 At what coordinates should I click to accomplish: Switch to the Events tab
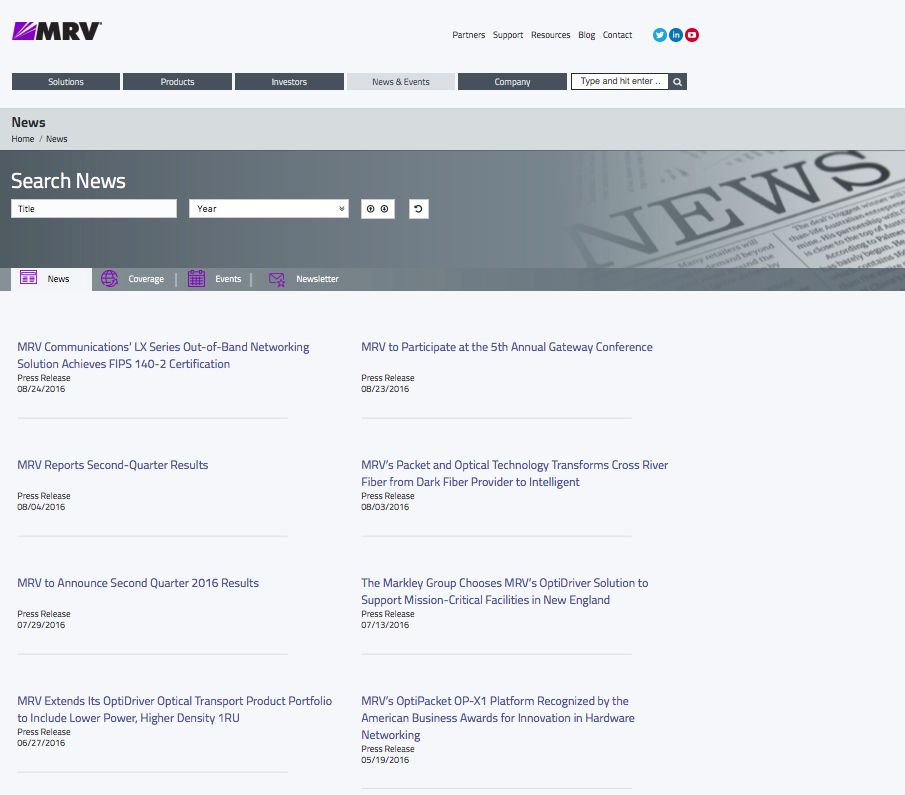click(x=215, y=279)
